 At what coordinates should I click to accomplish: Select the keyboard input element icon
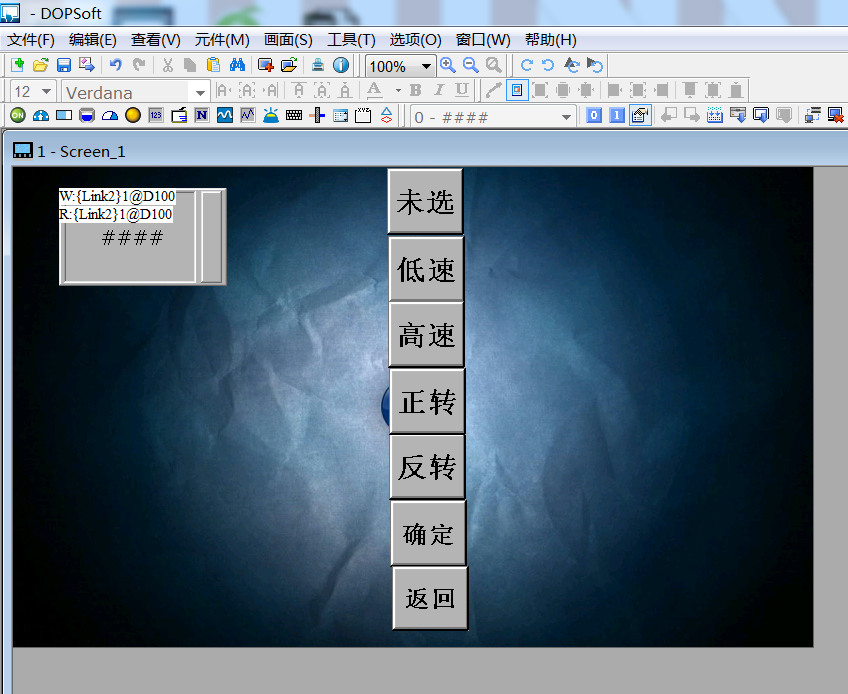coord(294,116)
